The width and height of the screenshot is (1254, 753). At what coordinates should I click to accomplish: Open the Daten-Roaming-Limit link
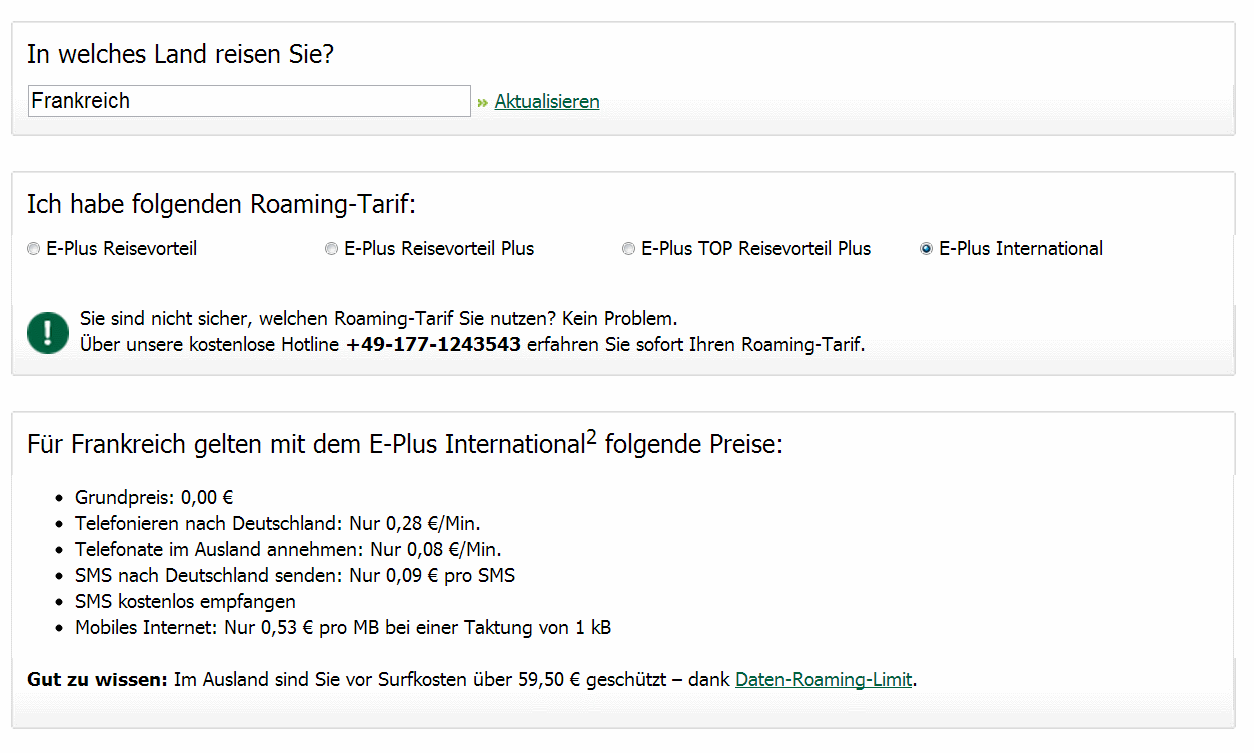824,680
